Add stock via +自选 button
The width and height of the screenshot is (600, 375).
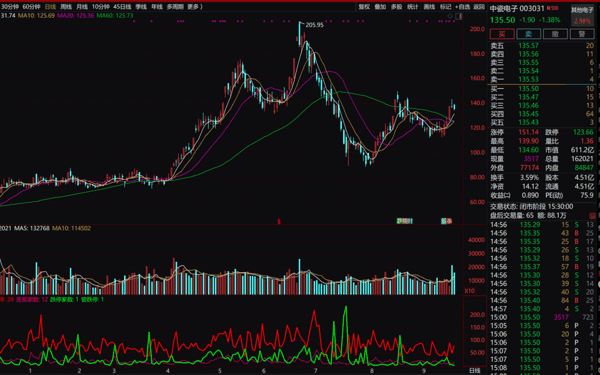[x=462, y=7]
